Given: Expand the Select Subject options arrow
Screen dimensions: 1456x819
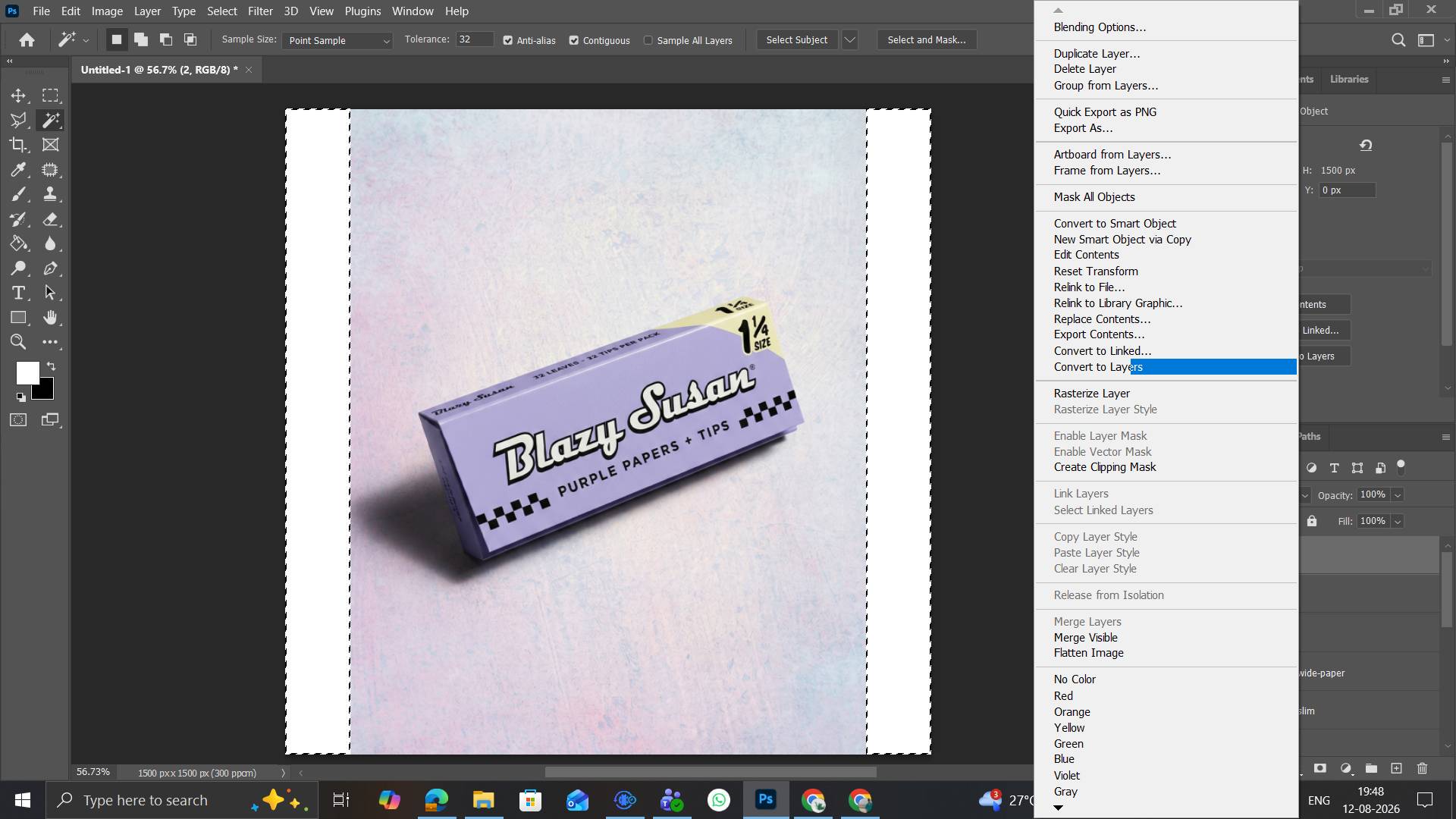Looking at the screenshot, I should pyautogui.click(x=850, y=39).
